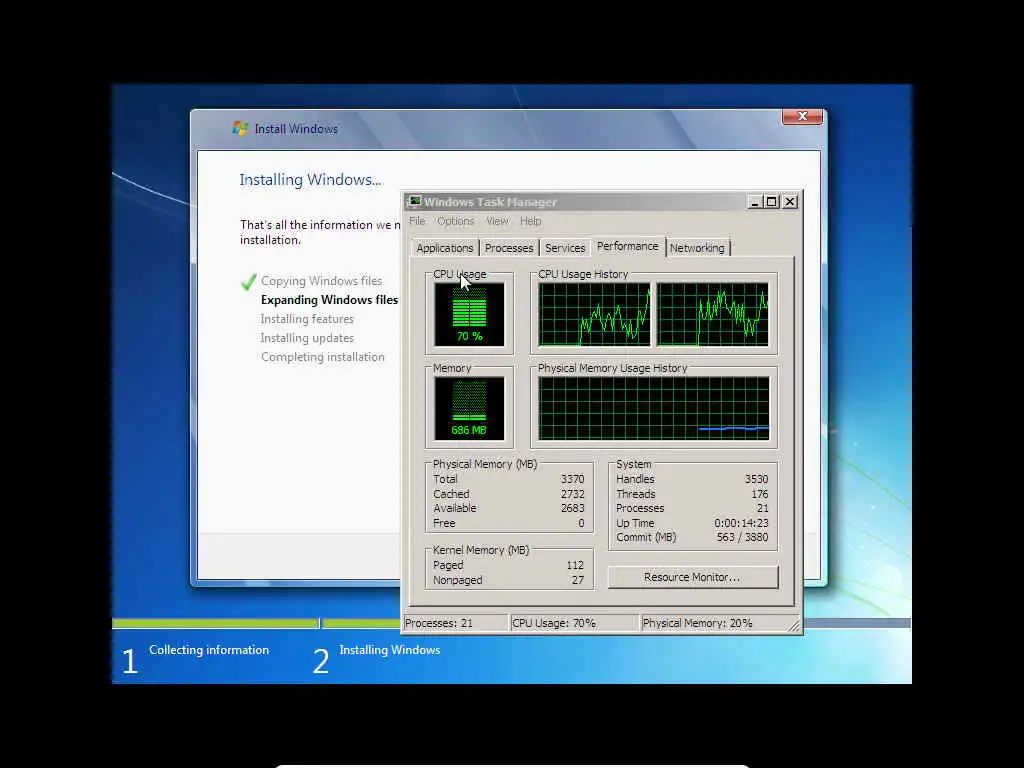Minimize the Windows Task Manager window
Screen dimensions: 1024x768
click(754, 202)
